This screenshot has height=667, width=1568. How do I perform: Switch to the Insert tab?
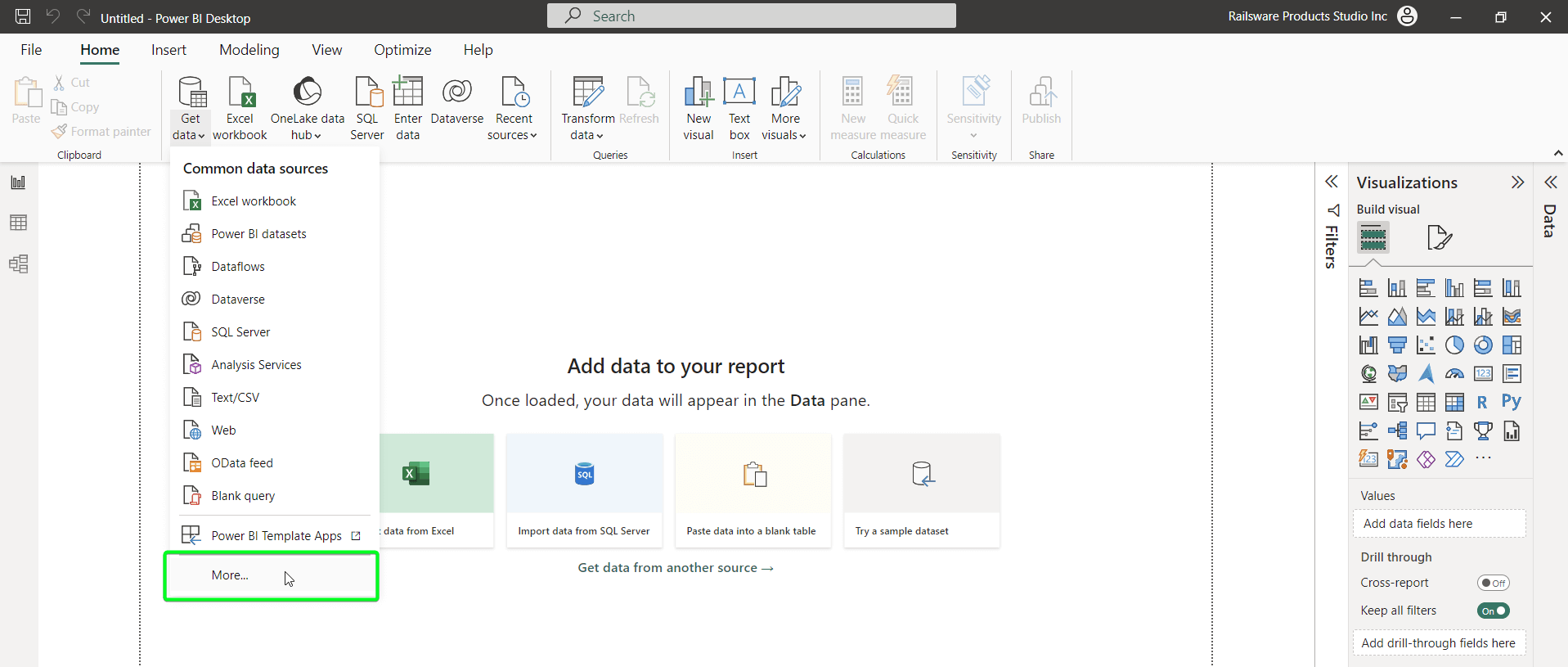tap(168, 50)
